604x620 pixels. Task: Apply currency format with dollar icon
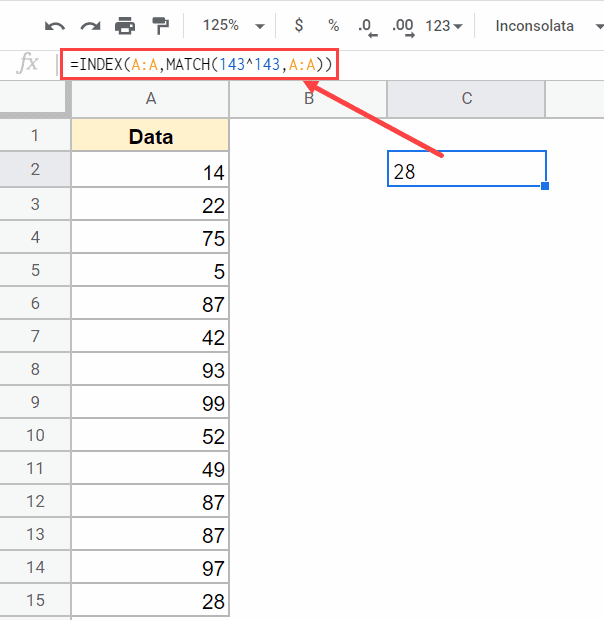point(299,26)
